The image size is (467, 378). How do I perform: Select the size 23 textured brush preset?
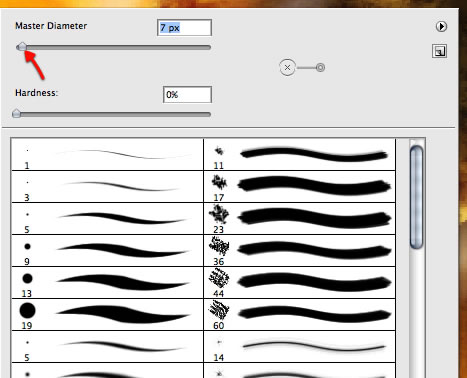click(299, 218)
